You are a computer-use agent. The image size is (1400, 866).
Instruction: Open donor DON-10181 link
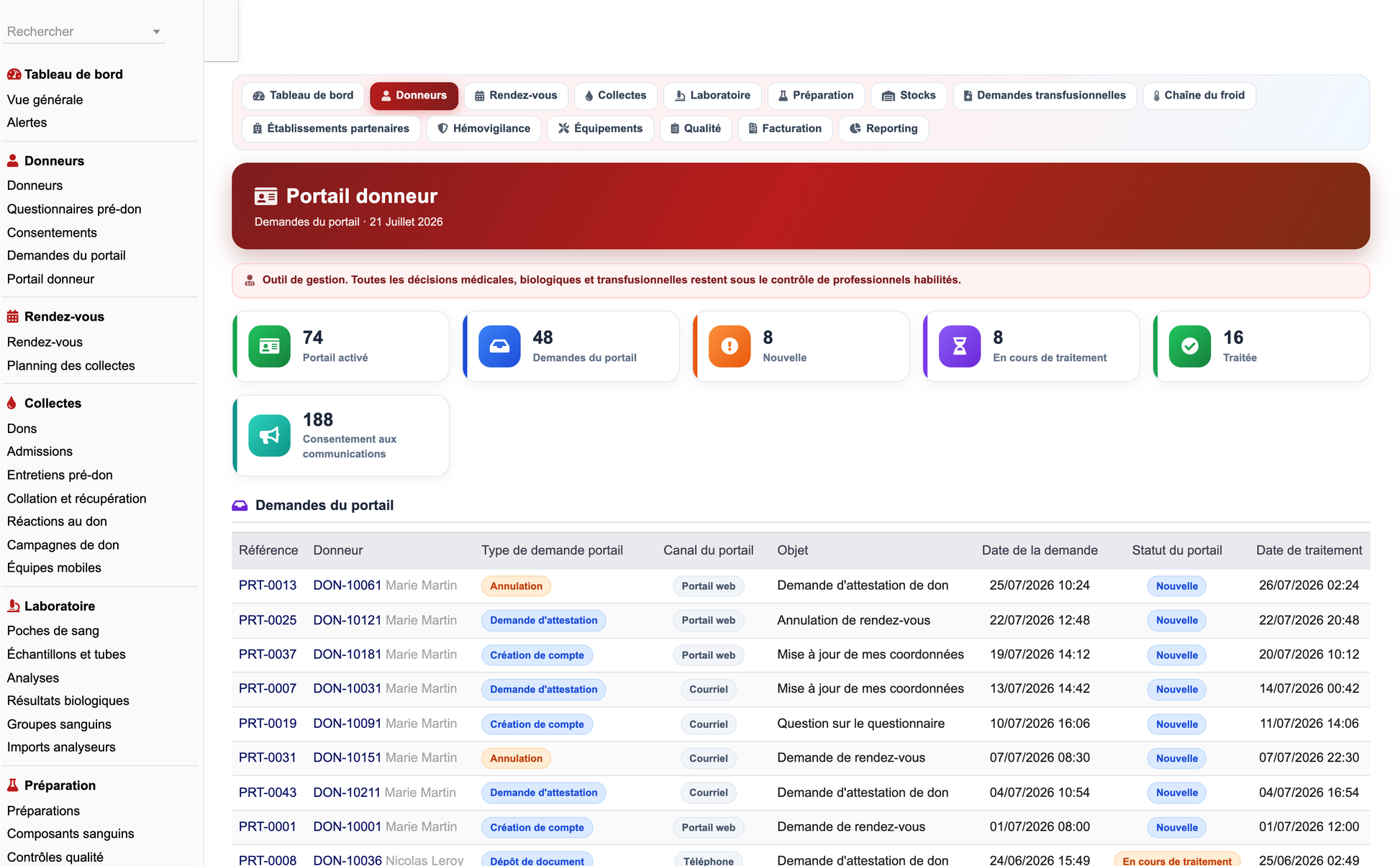pyautogui.click(x=347, y=655)
